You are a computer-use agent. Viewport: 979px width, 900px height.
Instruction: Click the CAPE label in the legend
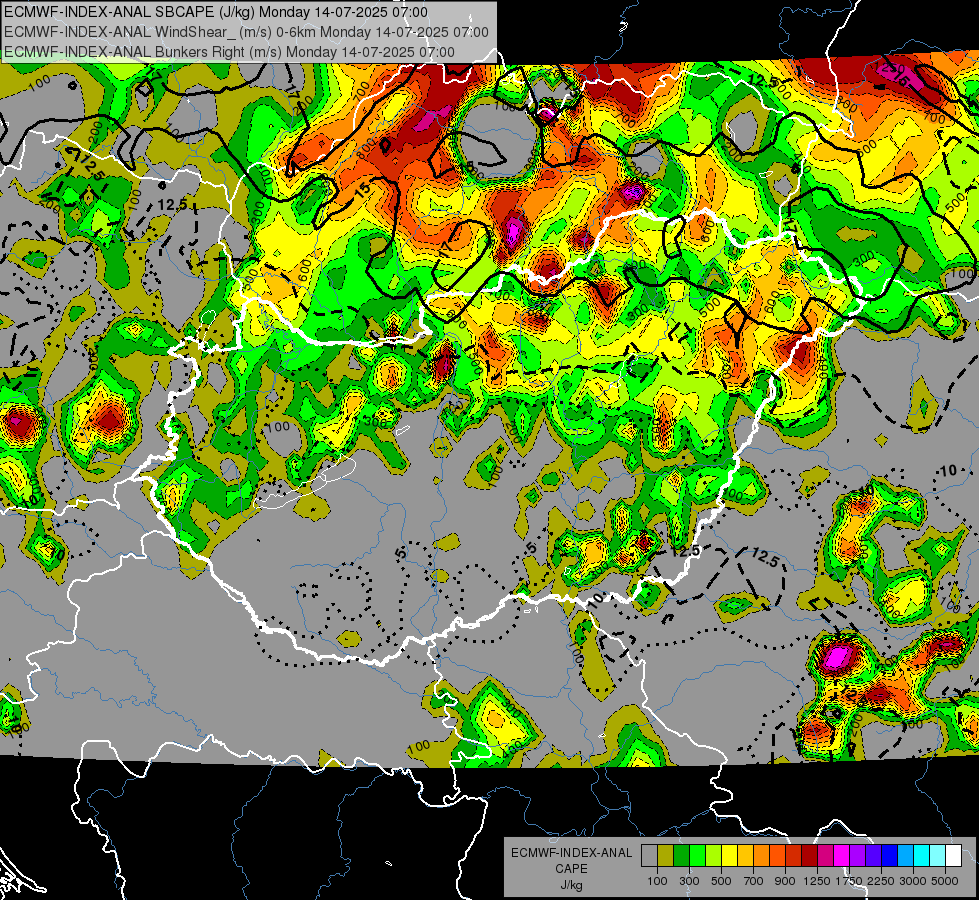[x=571, y=869]
